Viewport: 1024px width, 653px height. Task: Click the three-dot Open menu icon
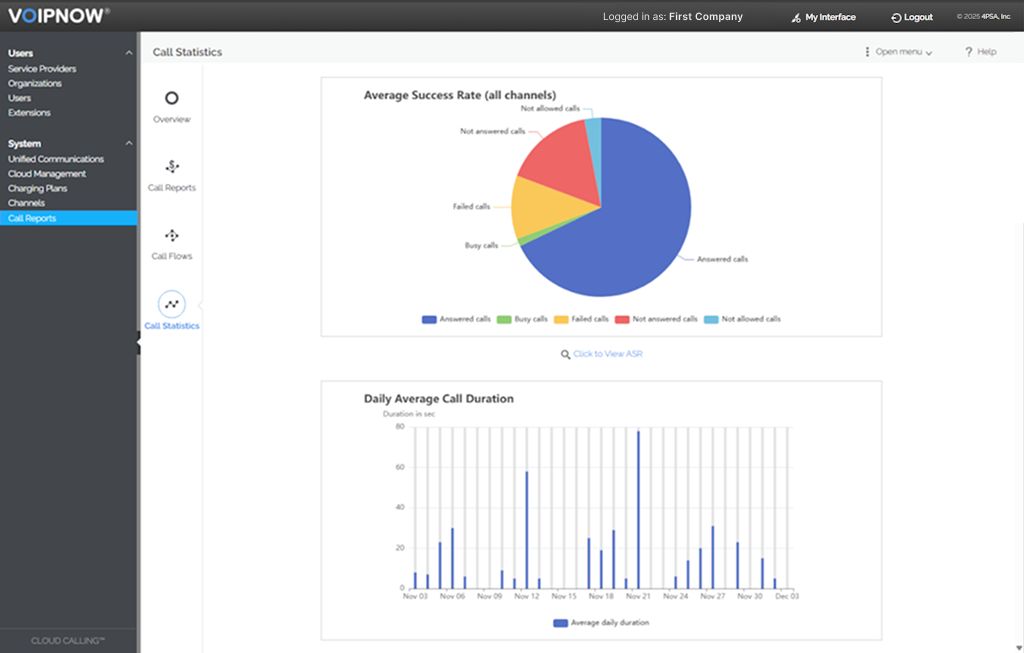(x=867, y=52)
